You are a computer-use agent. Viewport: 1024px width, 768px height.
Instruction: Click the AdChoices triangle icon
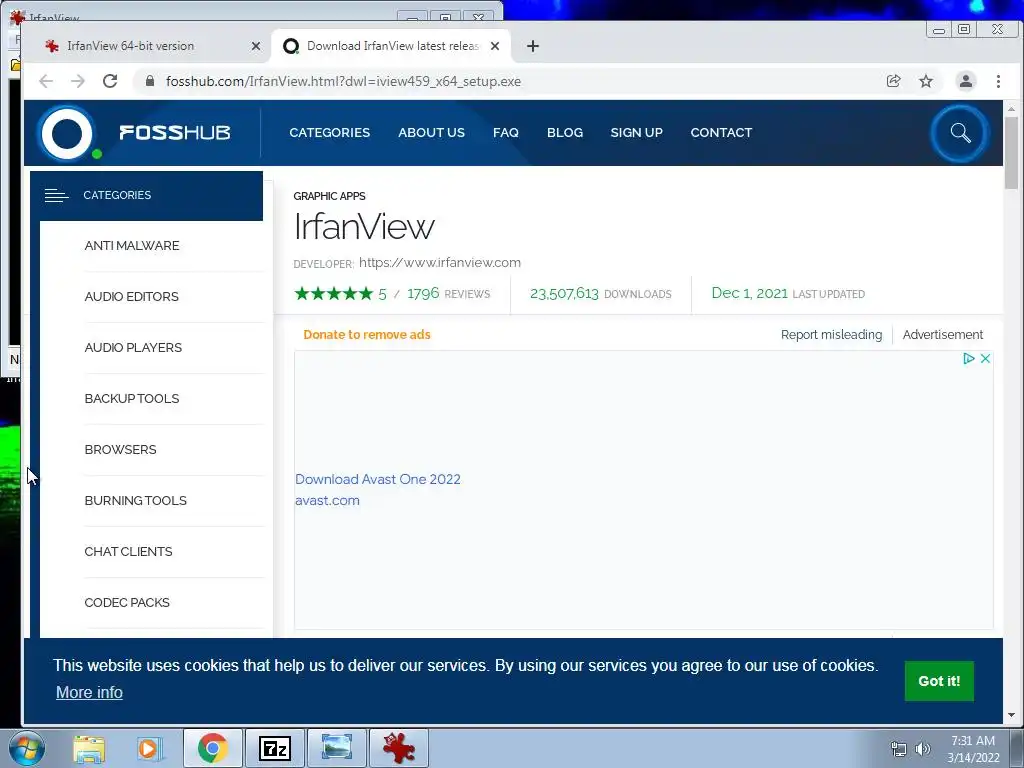(968, 359)
